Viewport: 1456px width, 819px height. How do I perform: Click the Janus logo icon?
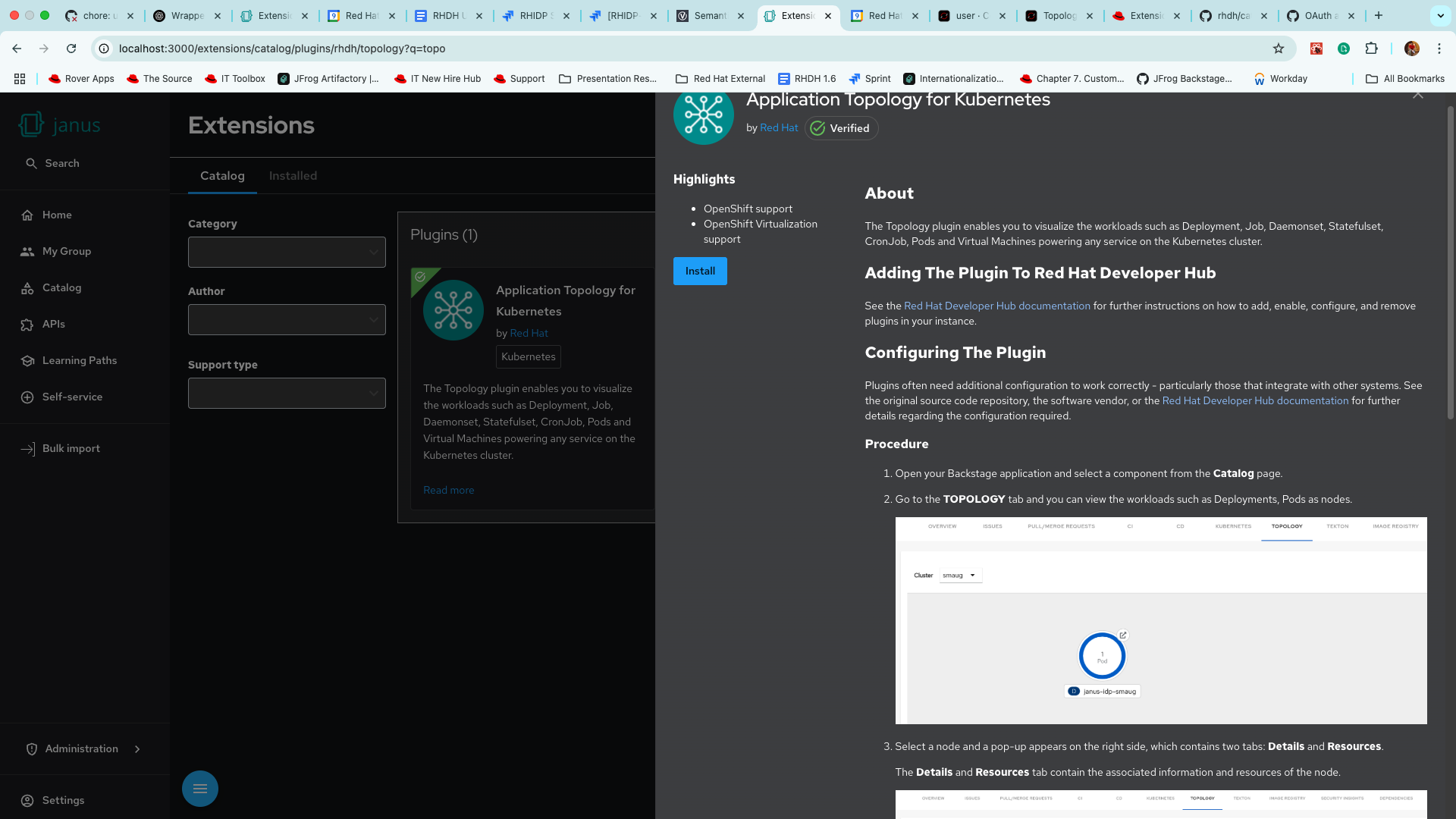(31, 125)
